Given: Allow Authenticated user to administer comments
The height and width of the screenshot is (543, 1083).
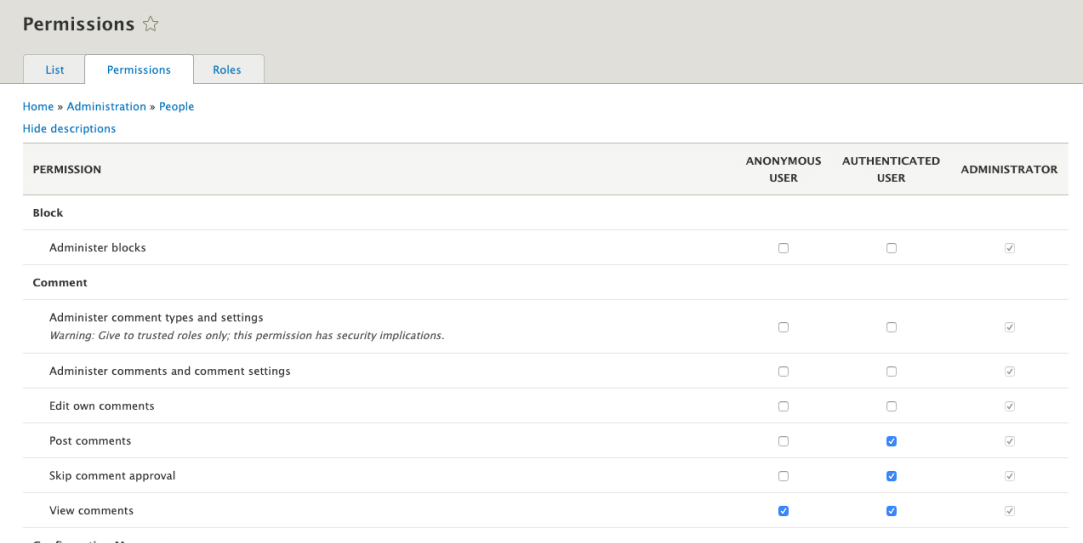Looking at the screenshot, I should click(891, 371).
